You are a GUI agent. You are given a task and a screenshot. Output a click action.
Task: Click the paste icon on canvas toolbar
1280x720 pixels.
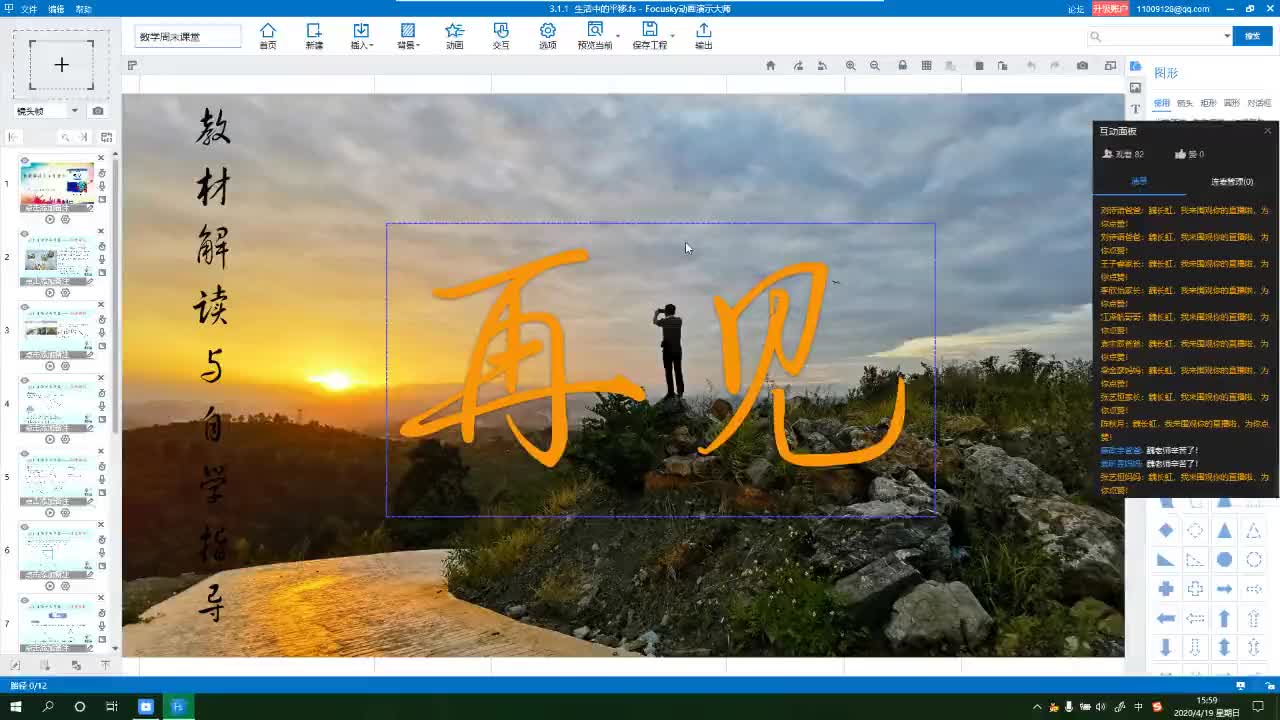1003,66
